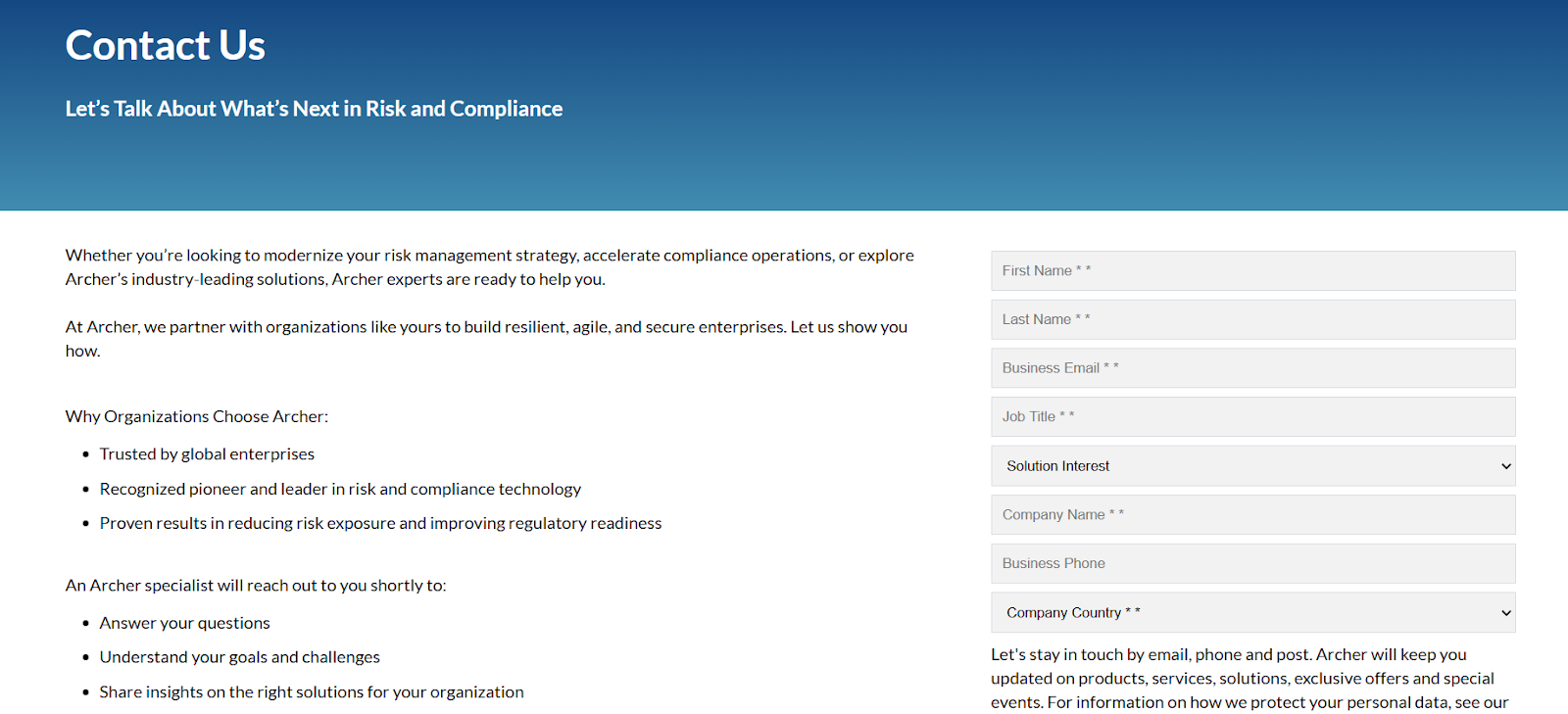Click the 'Share insights on the right solutions' bullet
Viewport: 1568px width, 714px height.
click(x=312, y=691)
